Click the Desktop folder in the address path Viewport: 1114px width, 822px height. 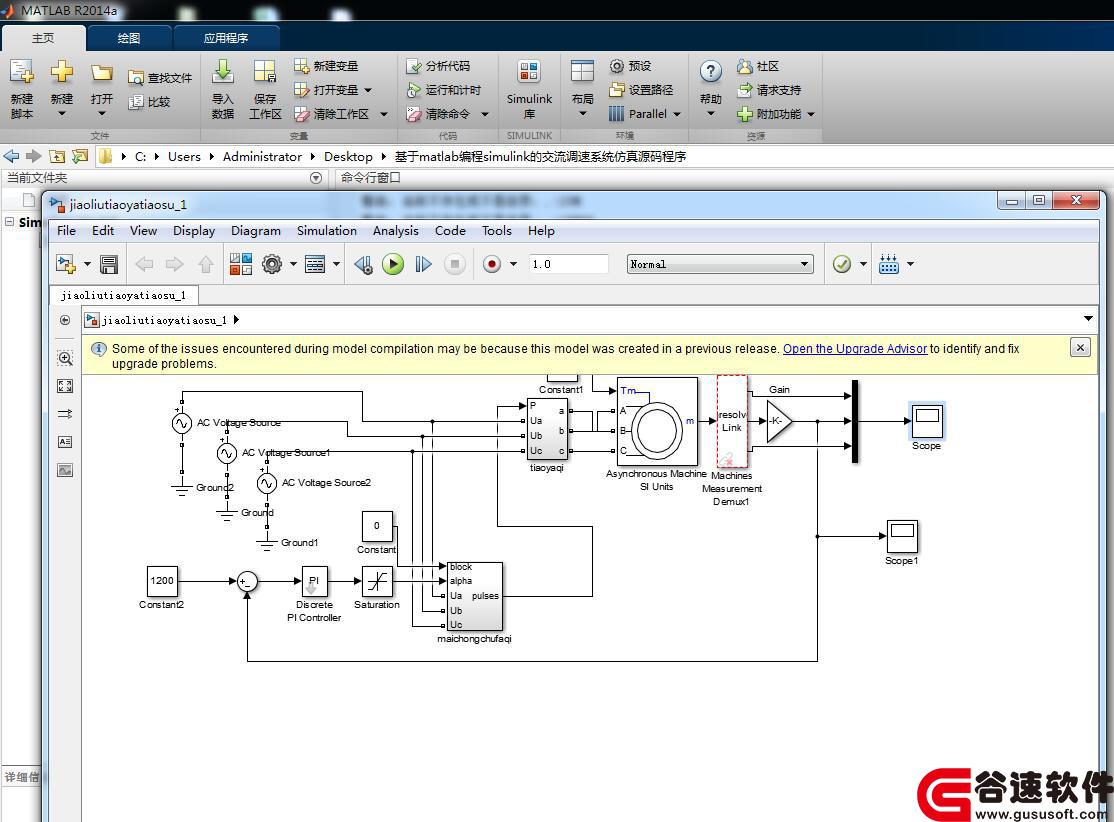[348, 156]
